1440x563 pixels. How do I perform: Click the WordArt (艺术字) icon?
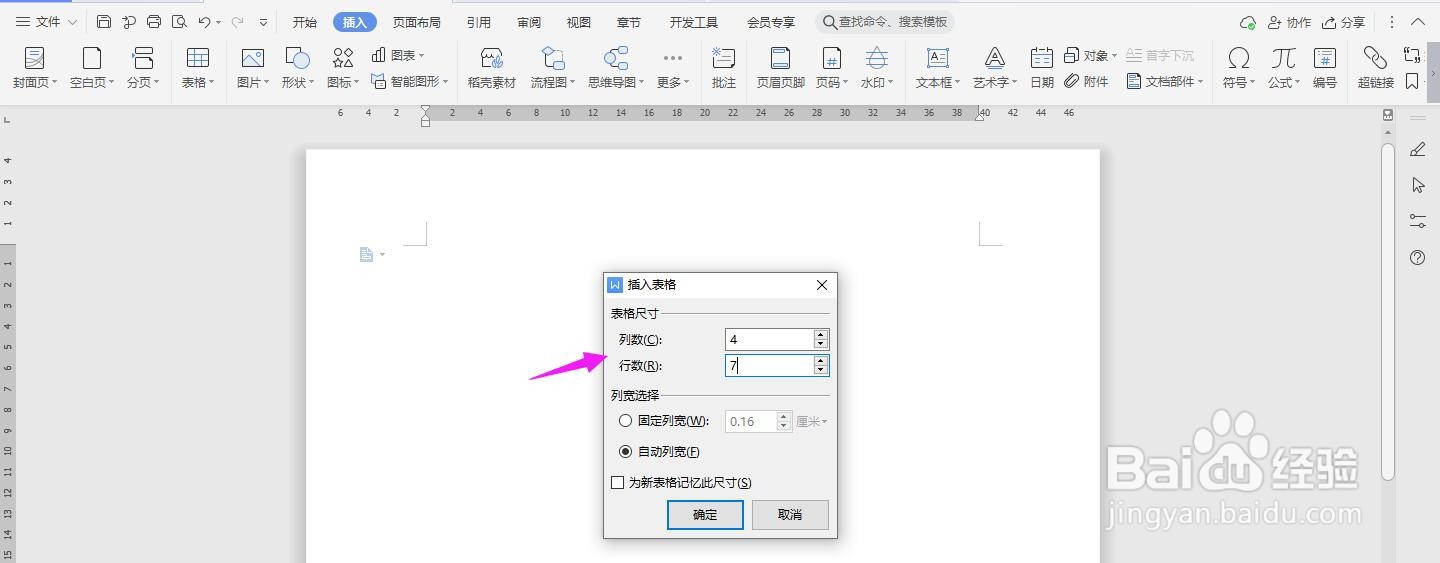coord(994,58)
